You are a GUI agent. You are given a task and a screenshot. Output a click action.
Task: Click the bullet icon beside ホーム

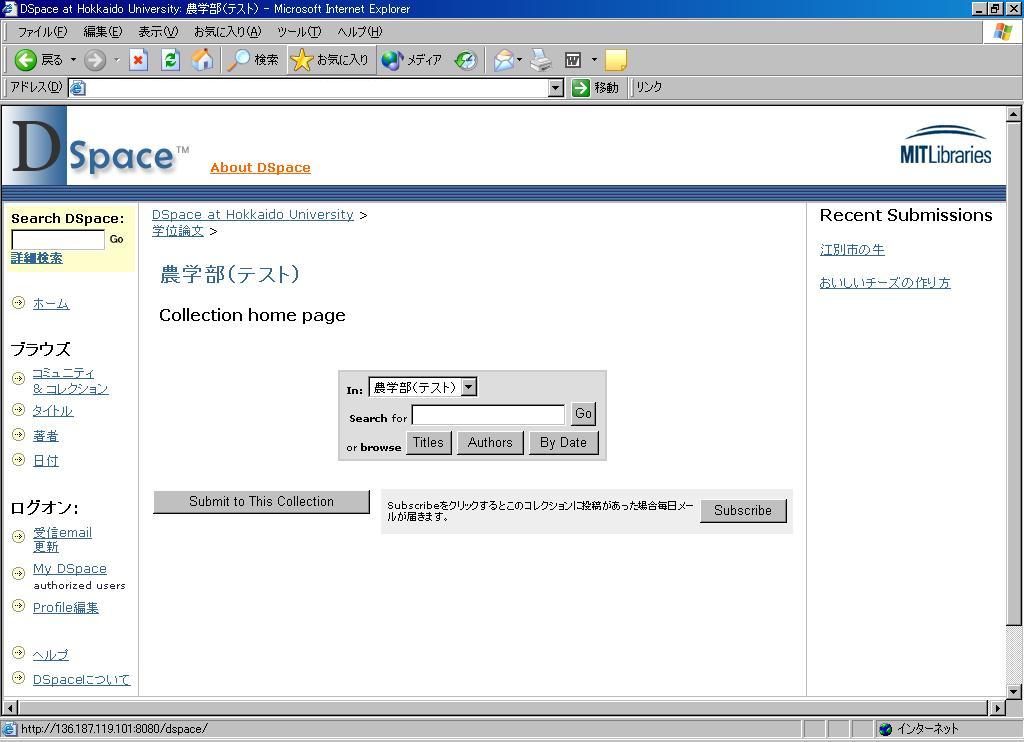point(18,302)
